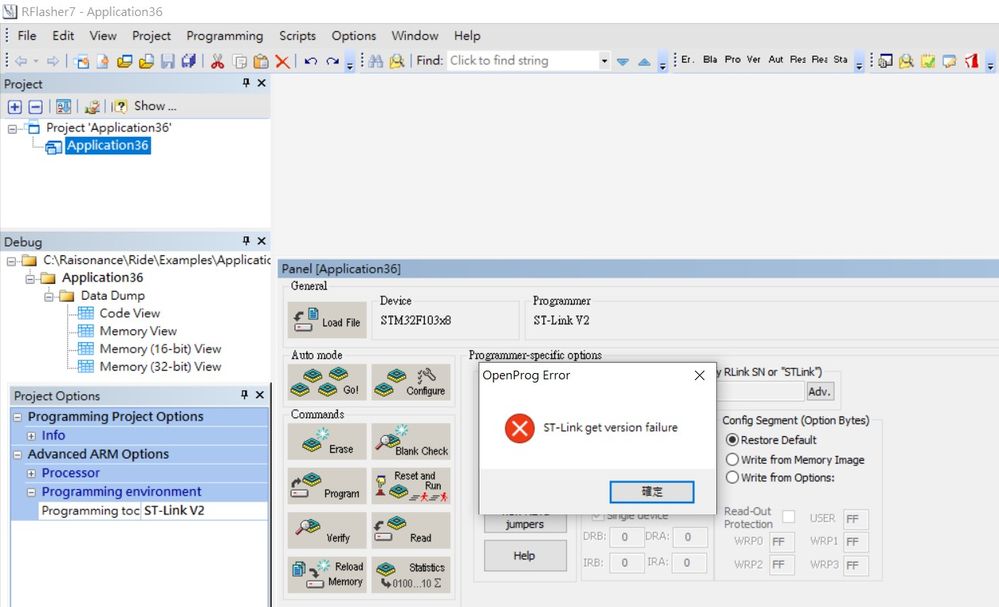Click the Program command button

pos(327,486)
